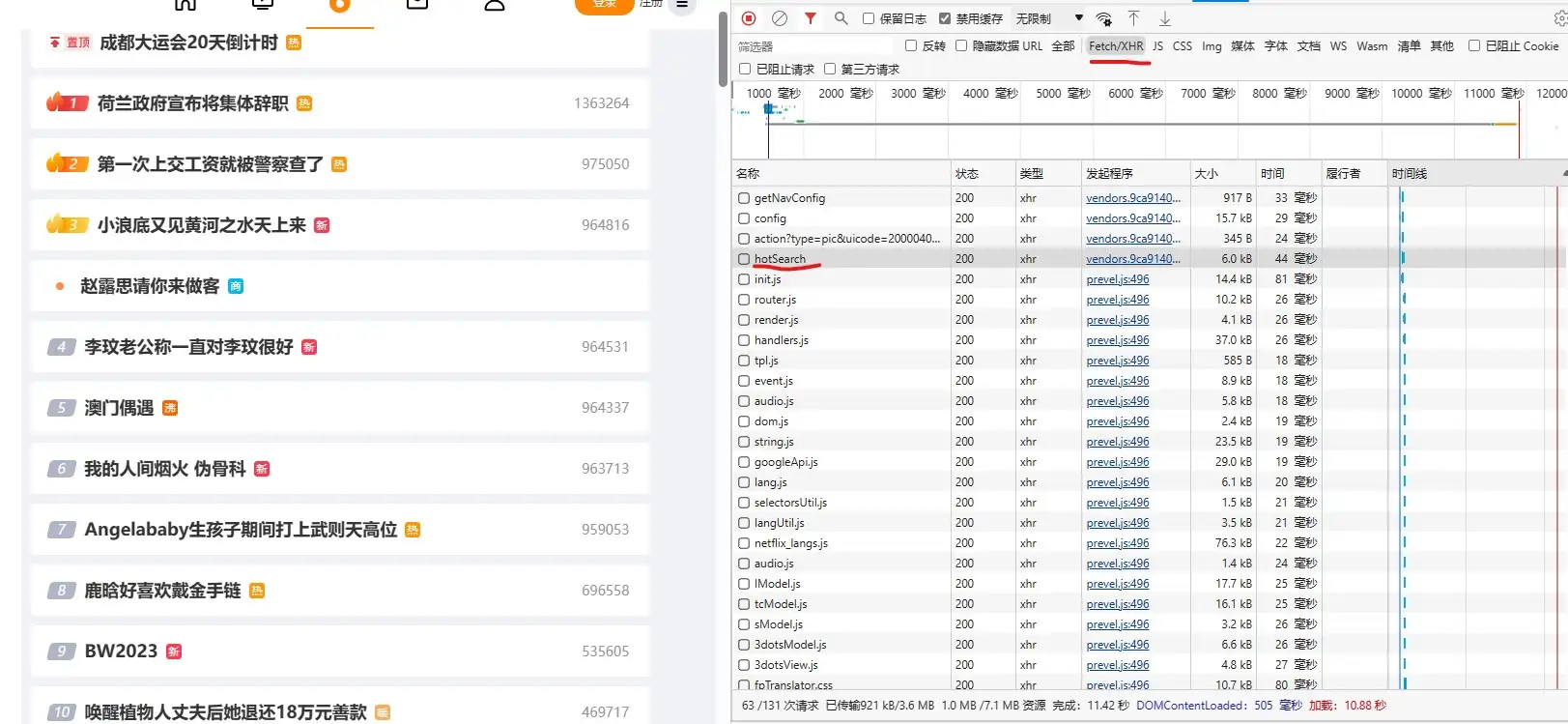The image size is (1568, 724).
Task: Select the Fetch/XHR filter tab
Action: 1116,45
